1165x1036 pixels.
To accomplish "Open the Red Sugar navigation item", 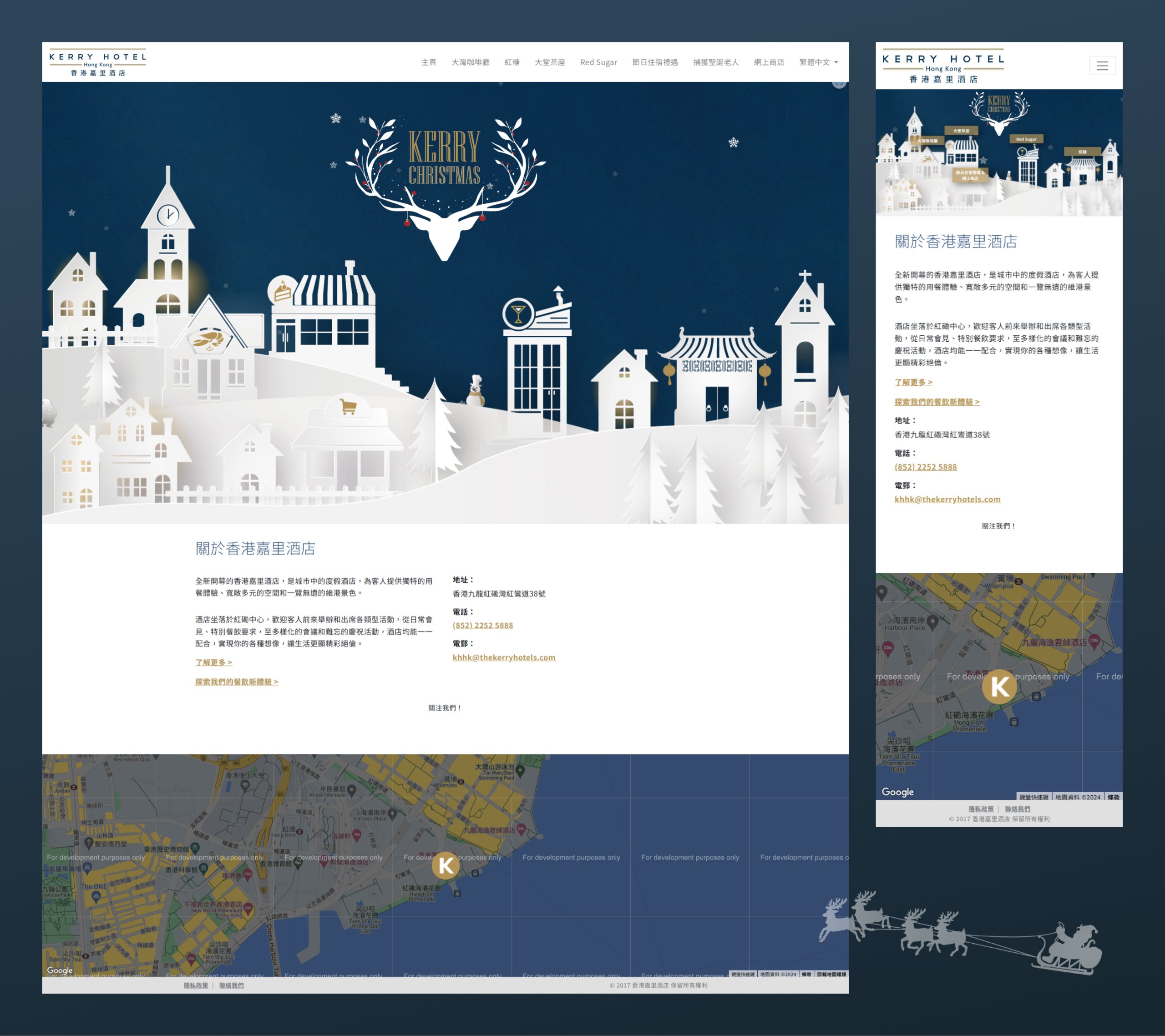I will coord(598,62).
